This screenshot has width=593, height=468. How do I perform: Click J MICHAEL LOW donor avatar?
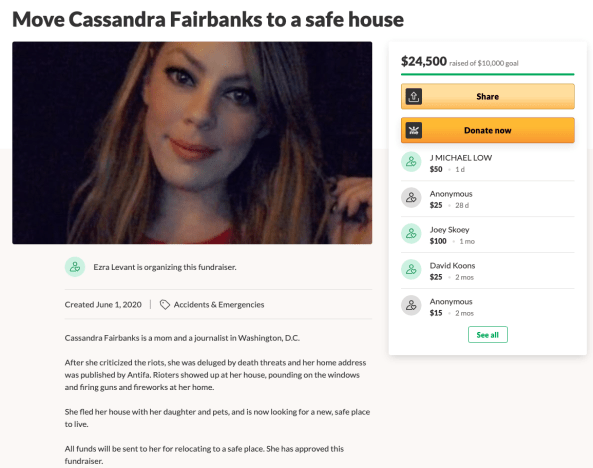[x=411, y=162]
